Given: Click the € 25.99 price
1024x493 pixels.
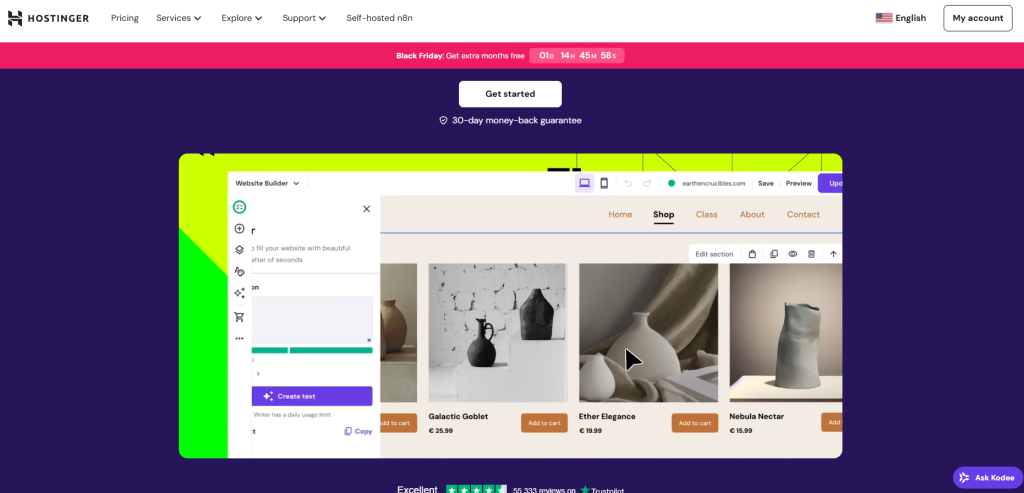Looking at the screenshot, I should 441,431.
